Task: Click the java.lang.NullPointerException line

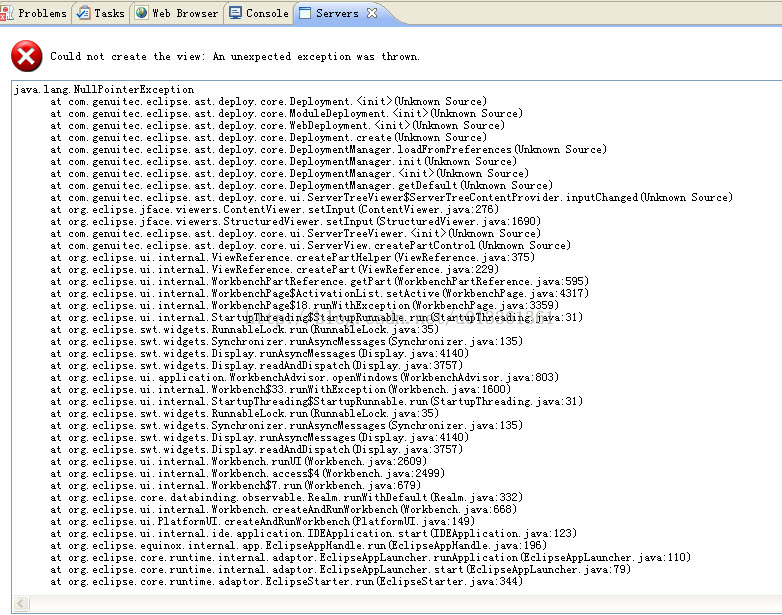Action: tap(104, 90)
